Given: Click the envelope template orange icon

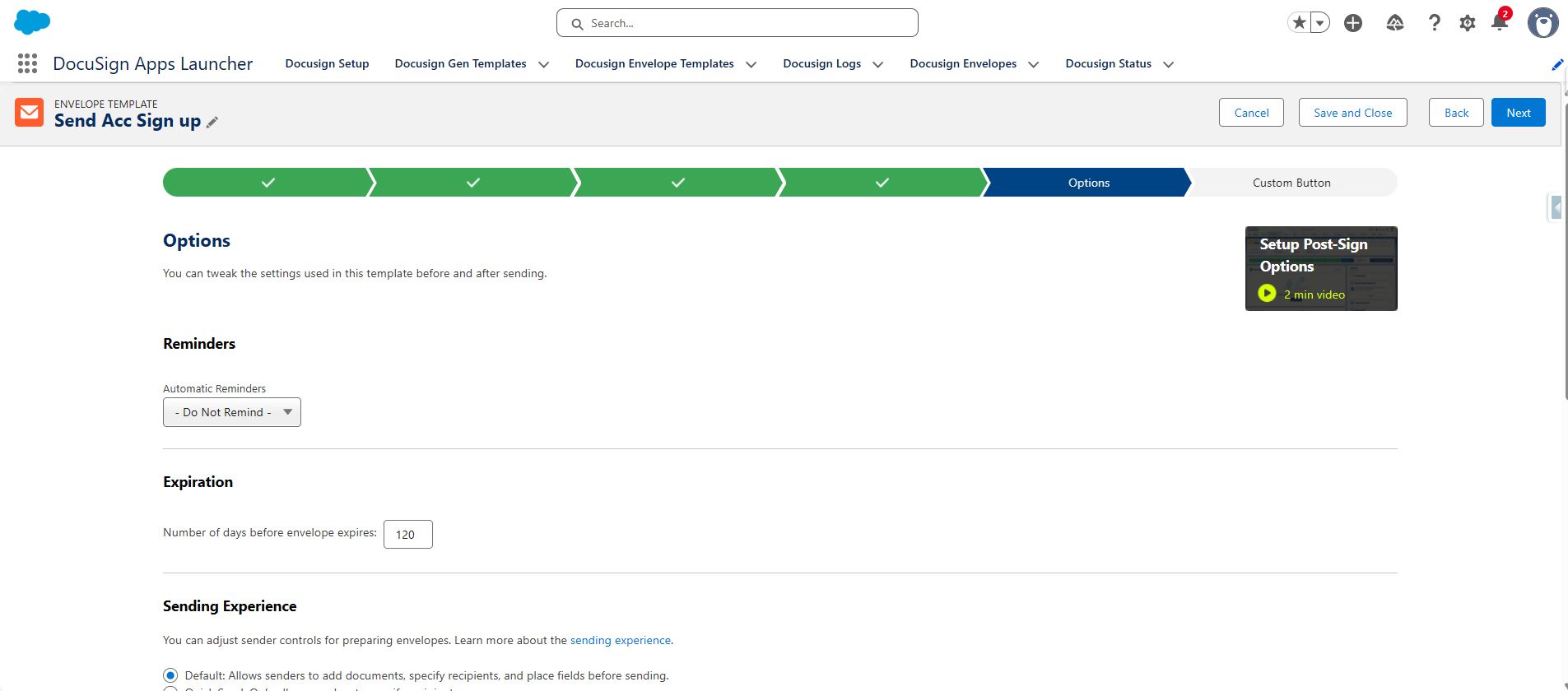Looking at the screenshot, I should coord(30,113).
